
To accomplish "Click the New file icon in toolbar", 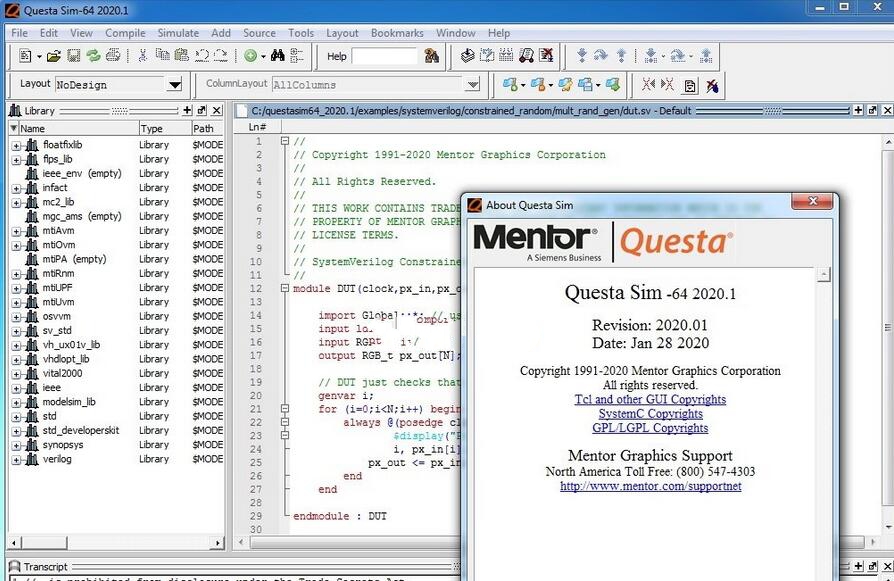I will 25,55.
